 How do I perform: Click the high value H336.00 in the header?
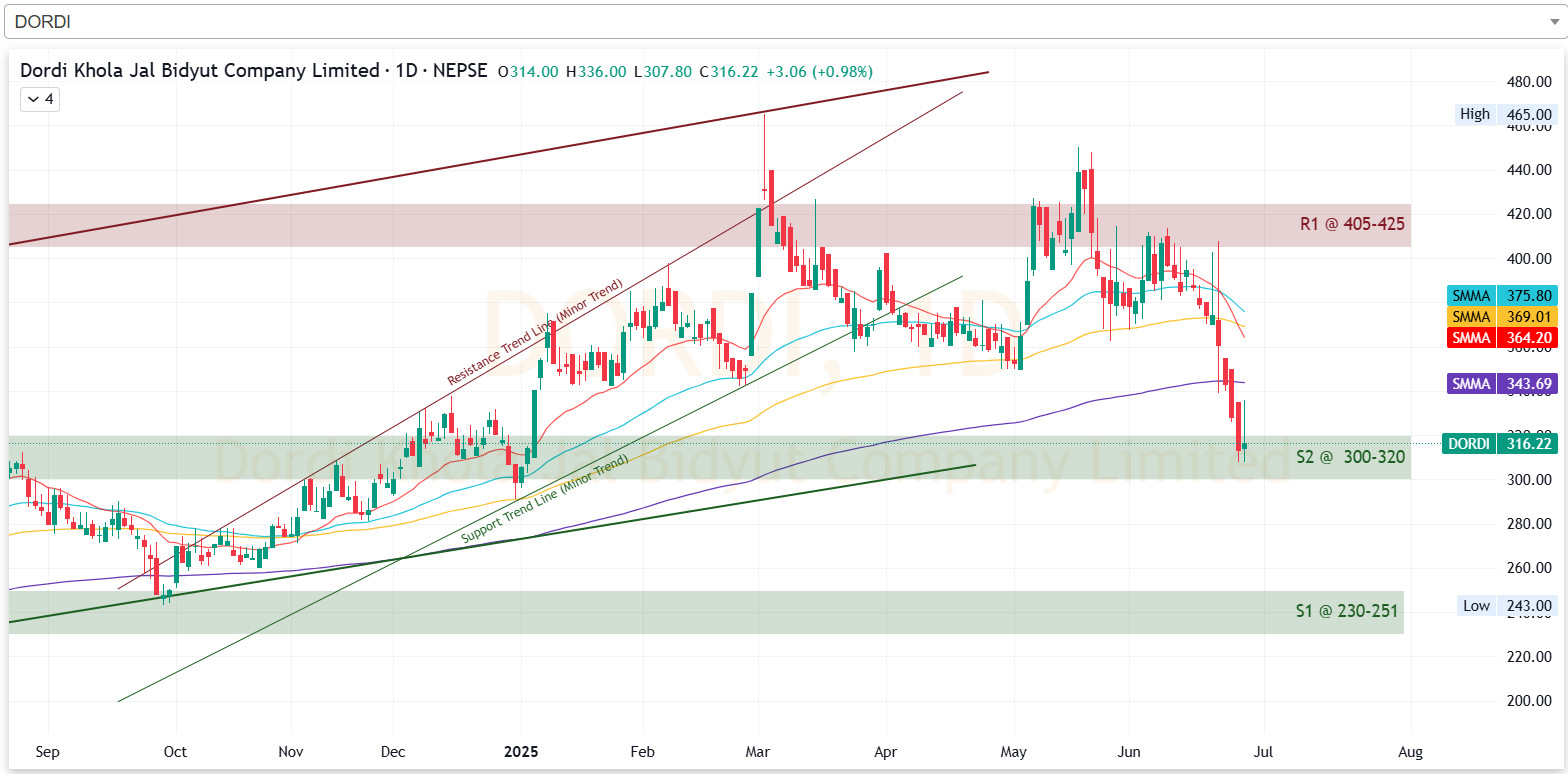tap(596, 72)
